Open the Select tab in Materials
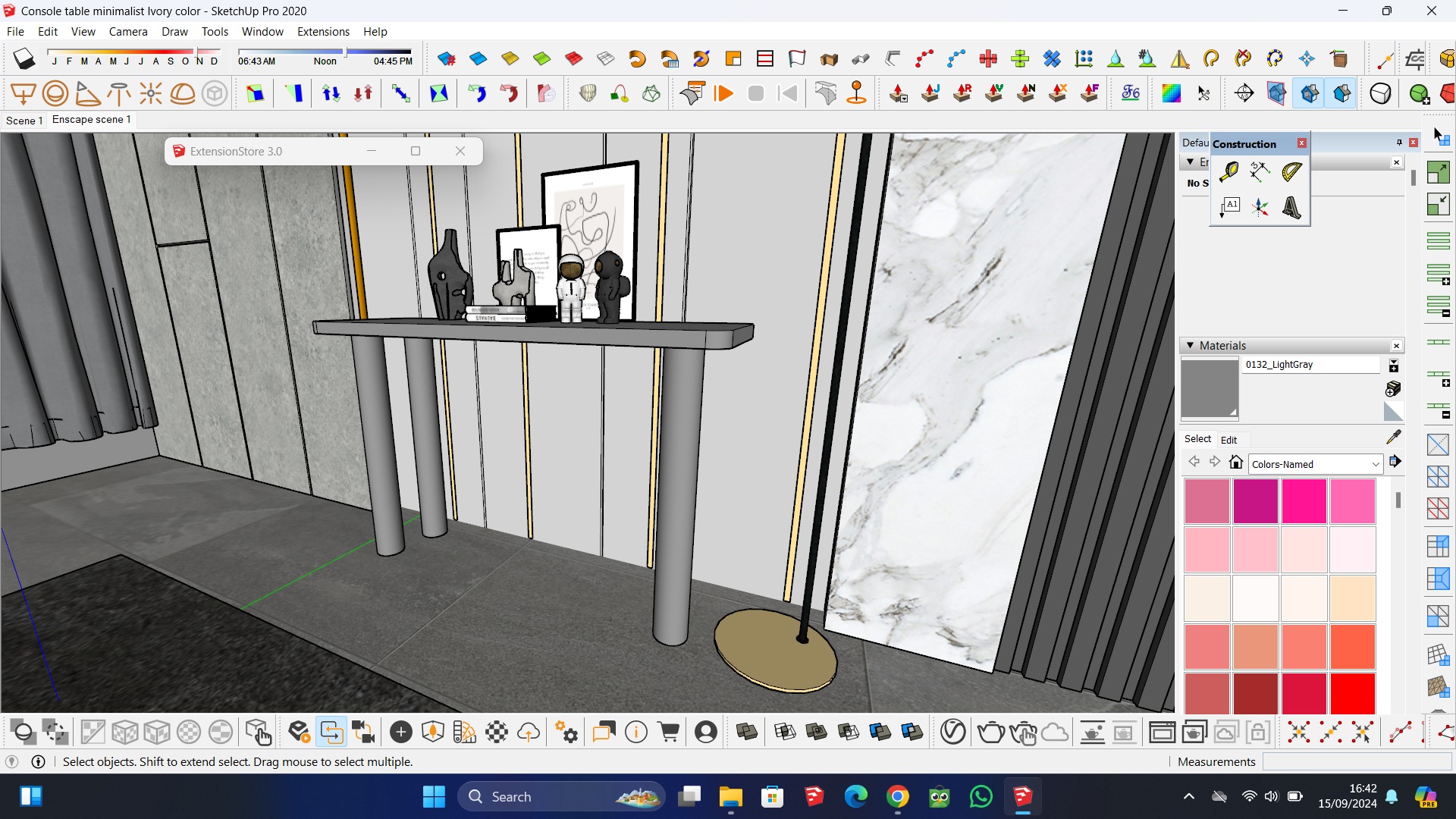The width and height of the screenshot is (1456, 819). pyautogui.click(x=1197, y=439)
